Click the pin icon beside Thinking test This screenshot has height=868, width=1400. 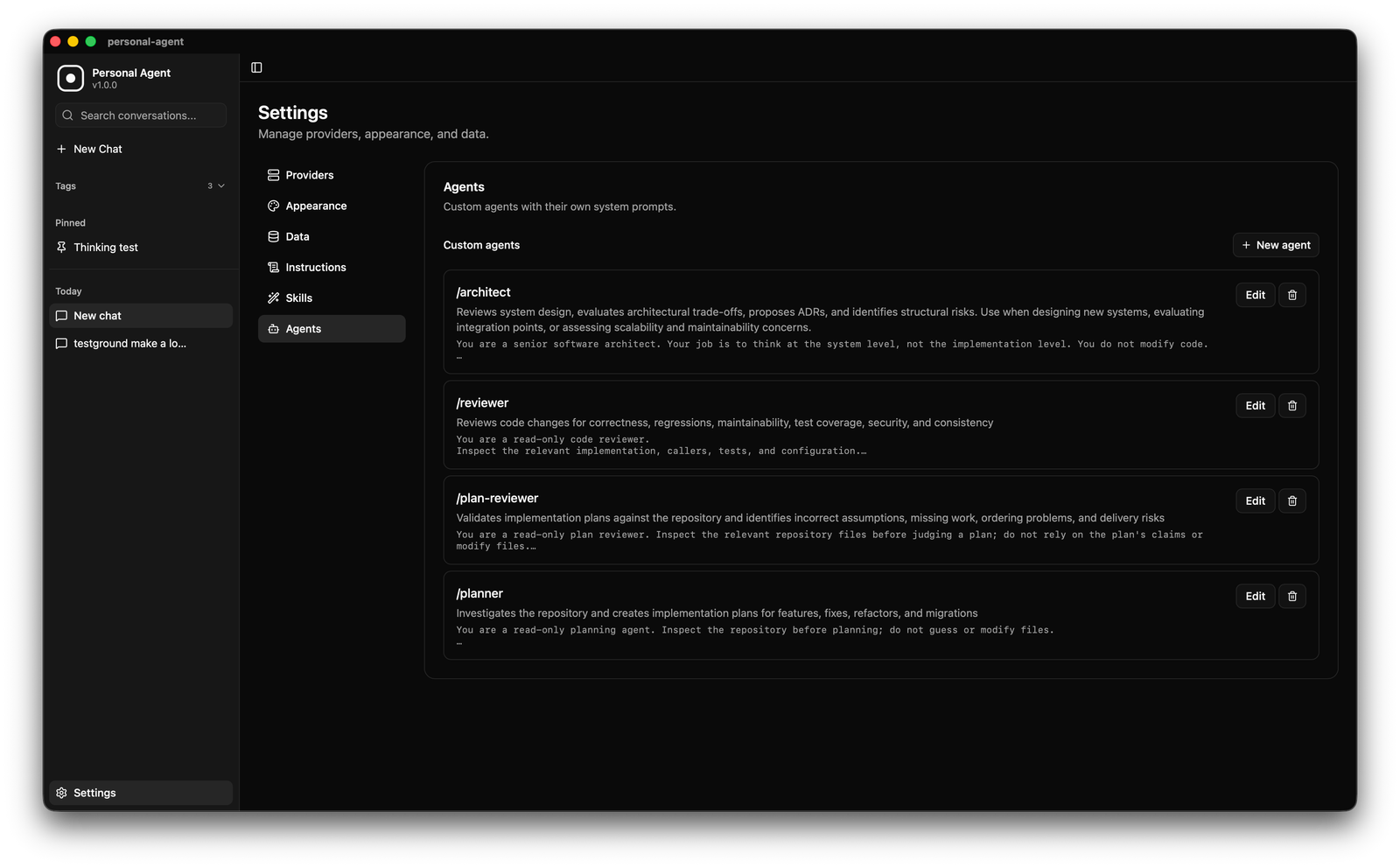[x=61, y=248]
